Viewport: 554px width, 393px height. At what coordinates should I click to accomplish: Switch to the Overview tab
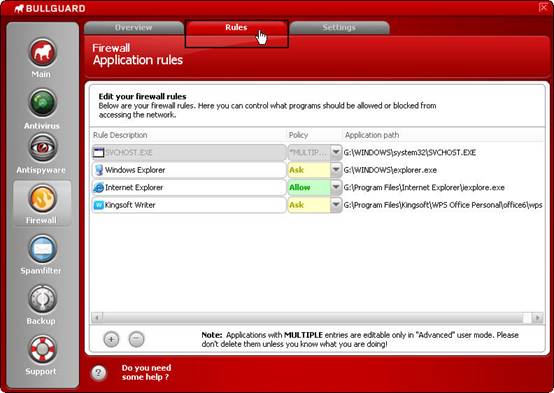(134, 28)
